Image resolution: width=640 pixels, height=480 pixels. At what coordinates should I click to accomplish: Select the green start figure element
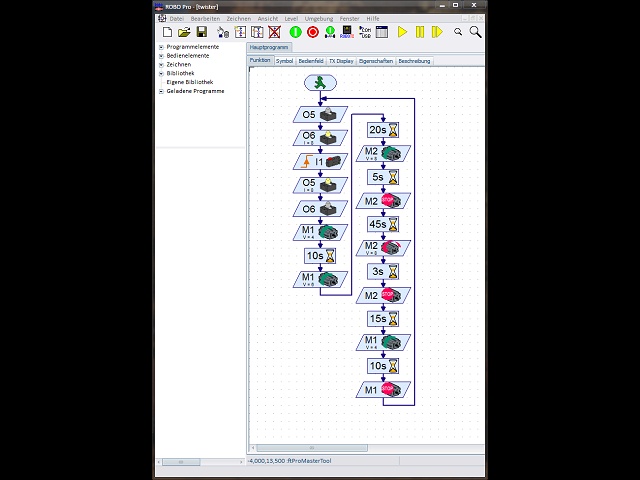pyautogui.click(x=320, y=83)
